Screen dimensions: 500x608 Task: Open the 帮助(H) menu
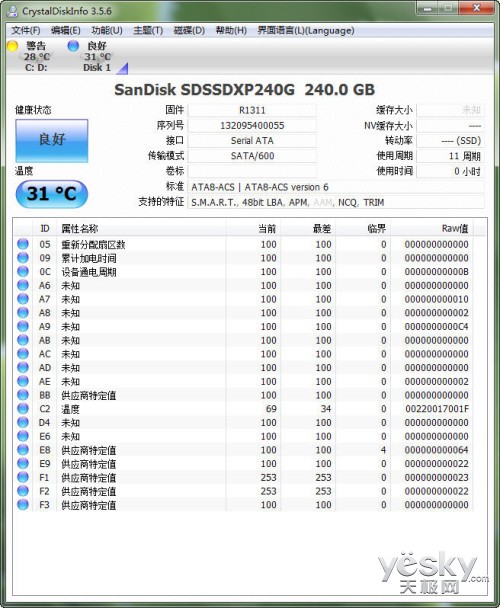click(x=231, y=31)
